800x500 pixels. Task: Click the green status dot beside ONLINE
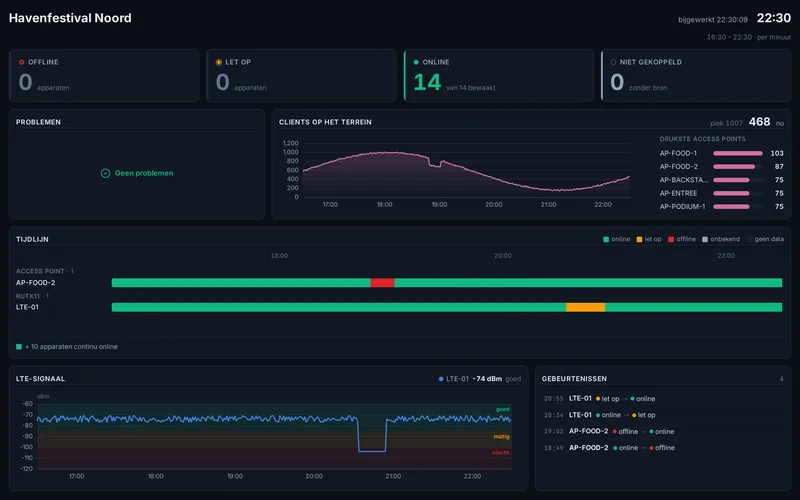tap(416, 62)
